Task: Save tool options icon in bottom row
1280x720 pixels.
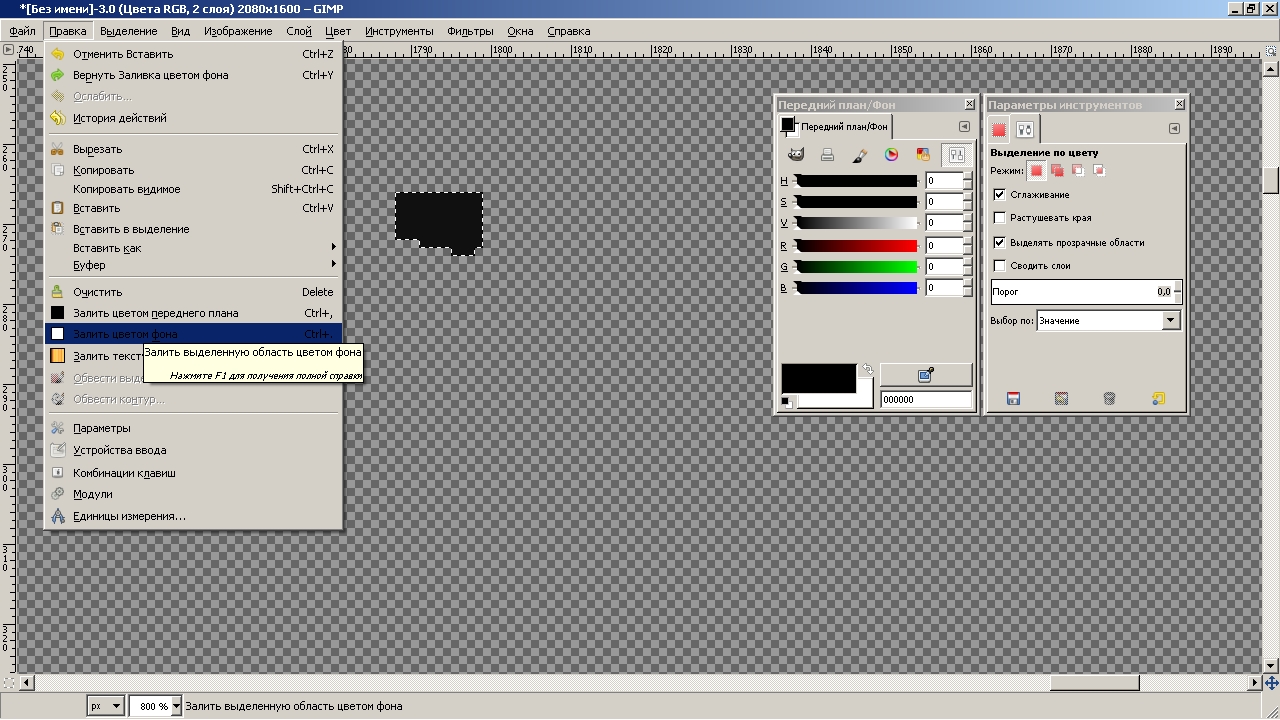Action: (1013, 399)
